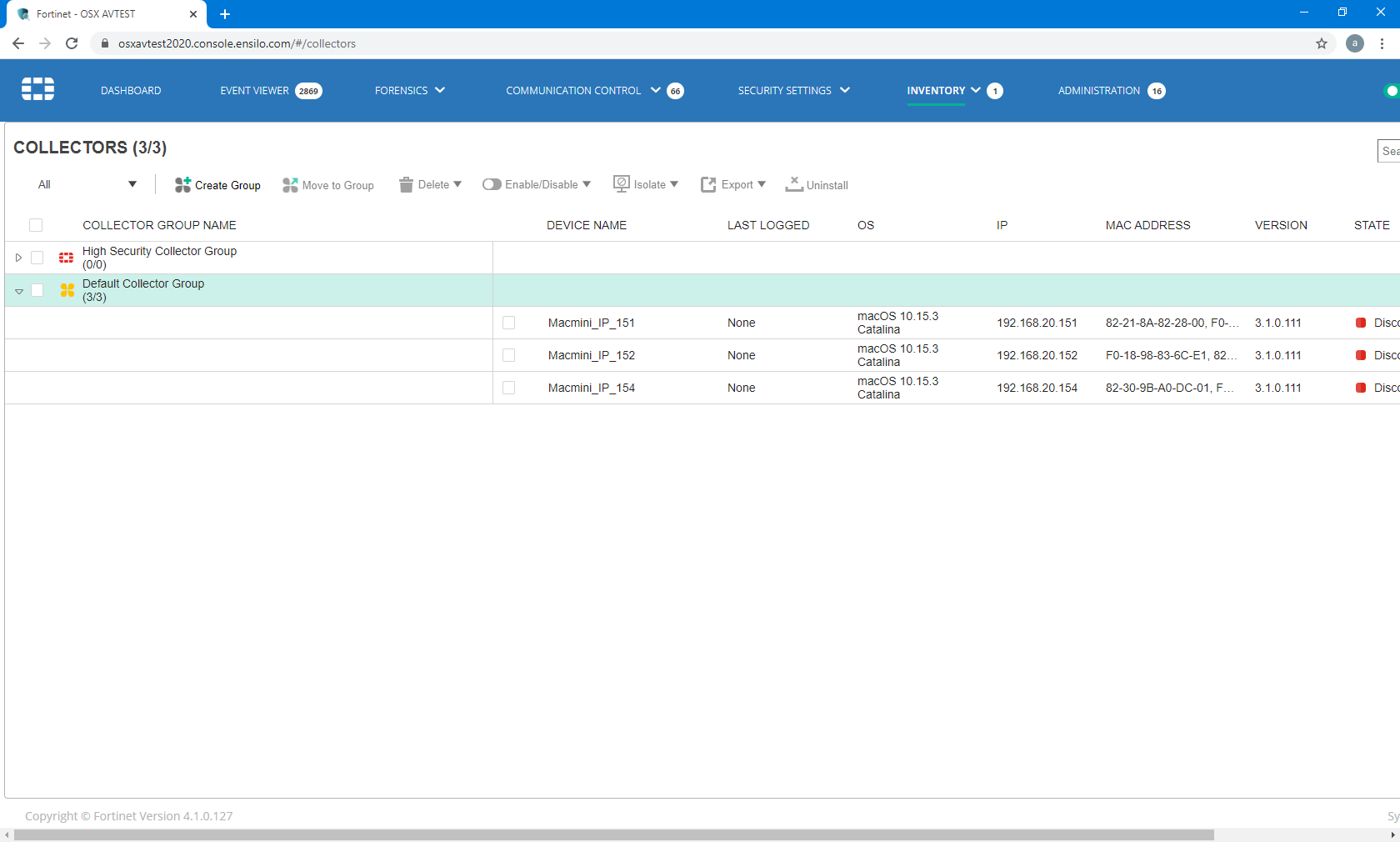Tick the High Security Collector Group checkbox
The width and height of the screenshot is (1400, 842).
coord(37,258)
